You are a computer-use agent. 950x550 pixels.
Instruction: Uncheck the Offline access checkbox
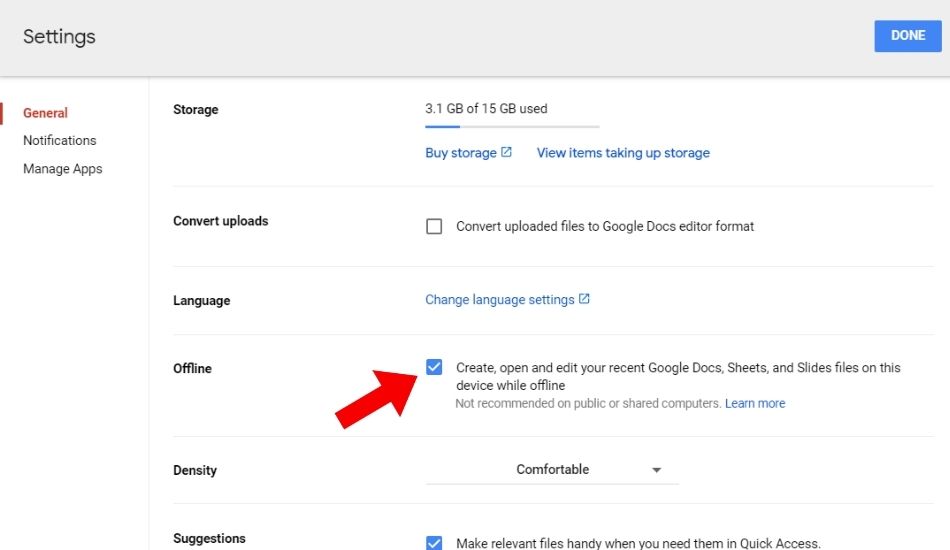[434, 367]
